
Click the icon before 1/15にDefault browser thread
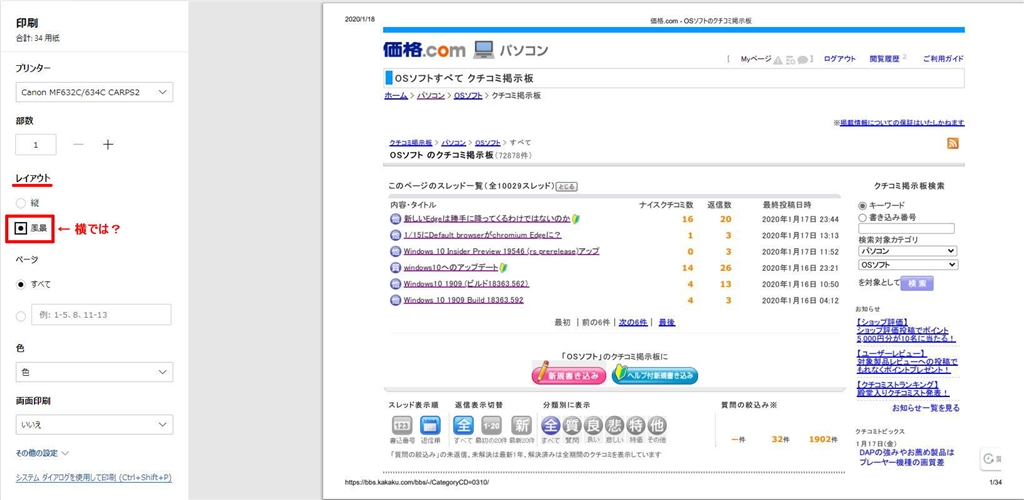coord(395,235)
